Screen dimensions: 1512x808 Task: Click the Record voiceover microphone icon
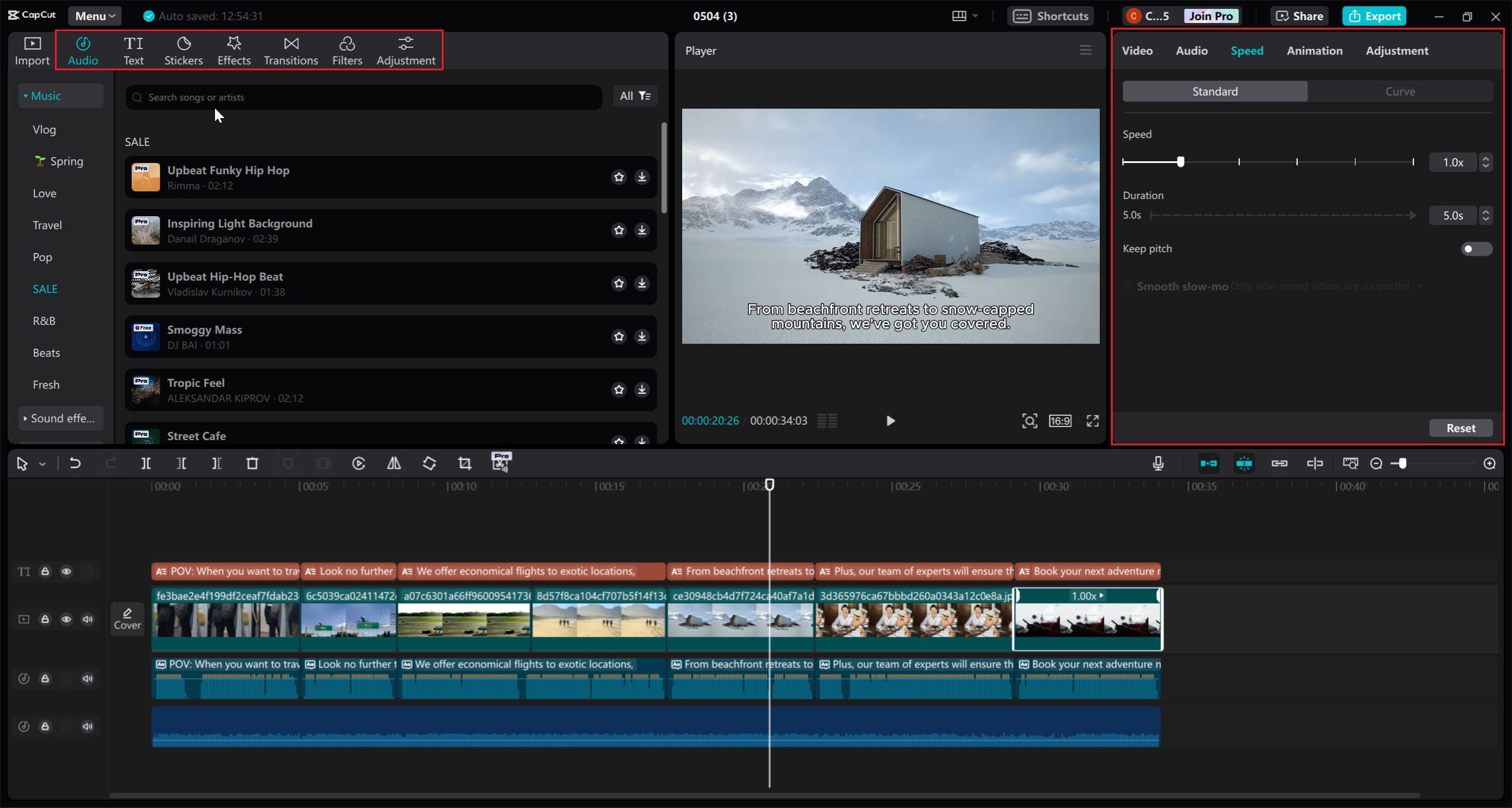(x=1158, y=463)
